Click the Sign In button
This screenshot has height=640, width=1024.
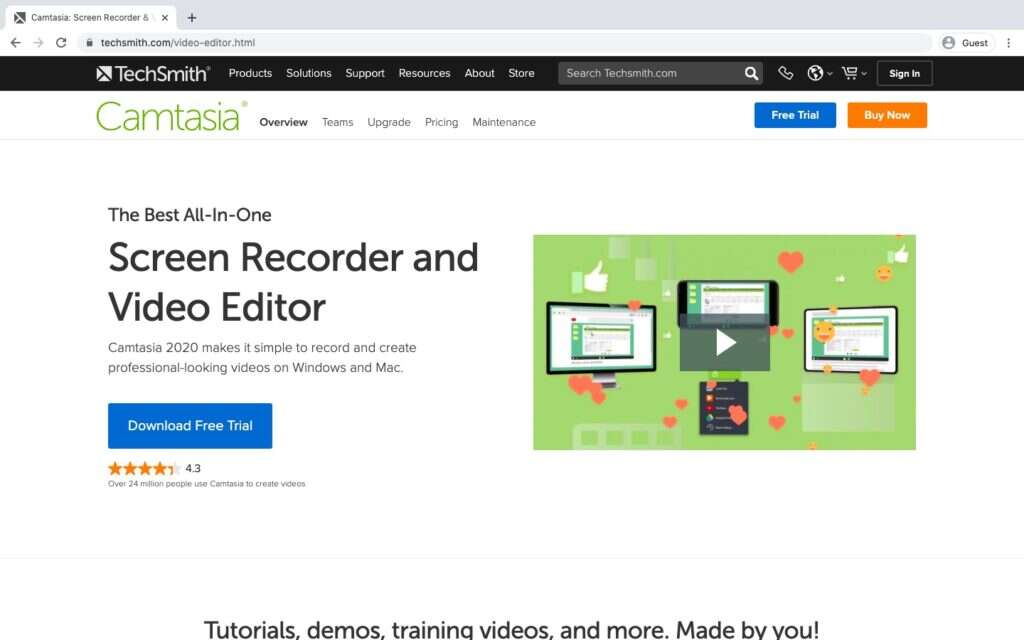coord(904,72)
